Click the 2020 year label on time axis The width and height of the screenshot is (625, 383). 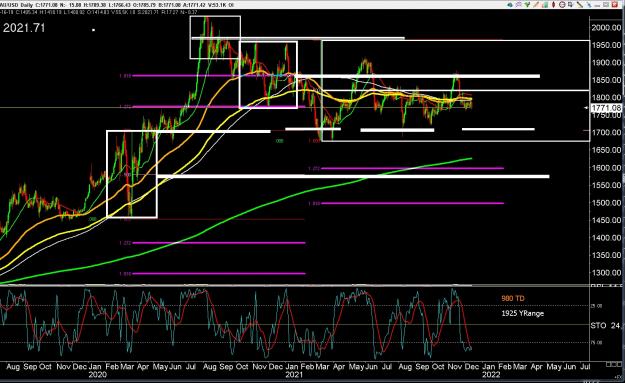point(97,375)
